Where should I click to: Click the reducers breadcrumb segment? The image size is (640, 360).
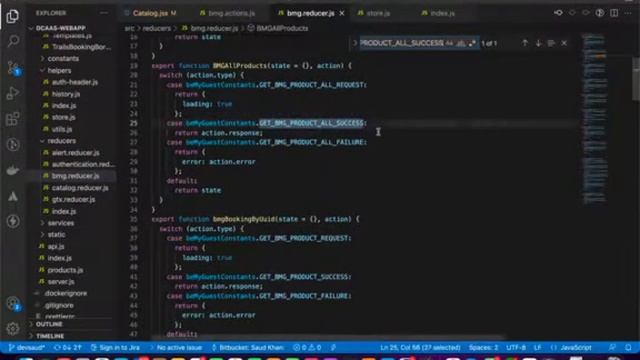tap(157, 28)
